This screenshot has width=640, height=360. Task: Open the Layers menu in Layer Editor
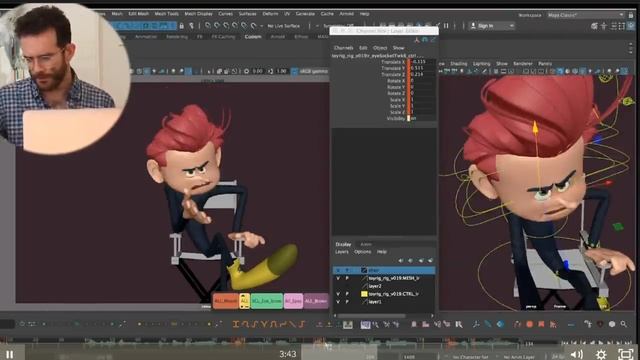(342, 252)
